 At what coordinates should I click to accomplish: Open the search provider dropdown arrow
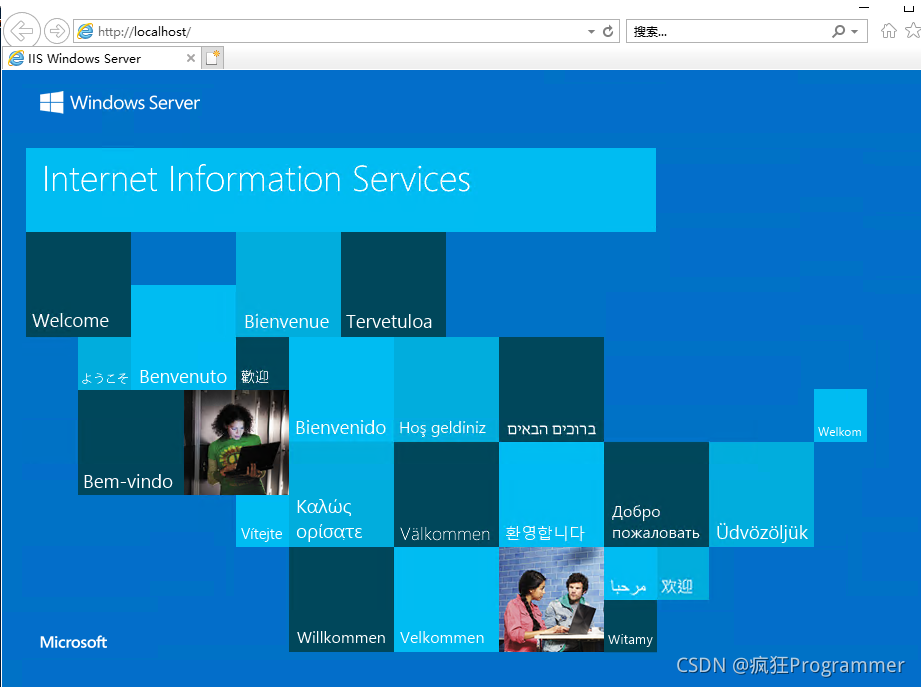coord(854,32)
